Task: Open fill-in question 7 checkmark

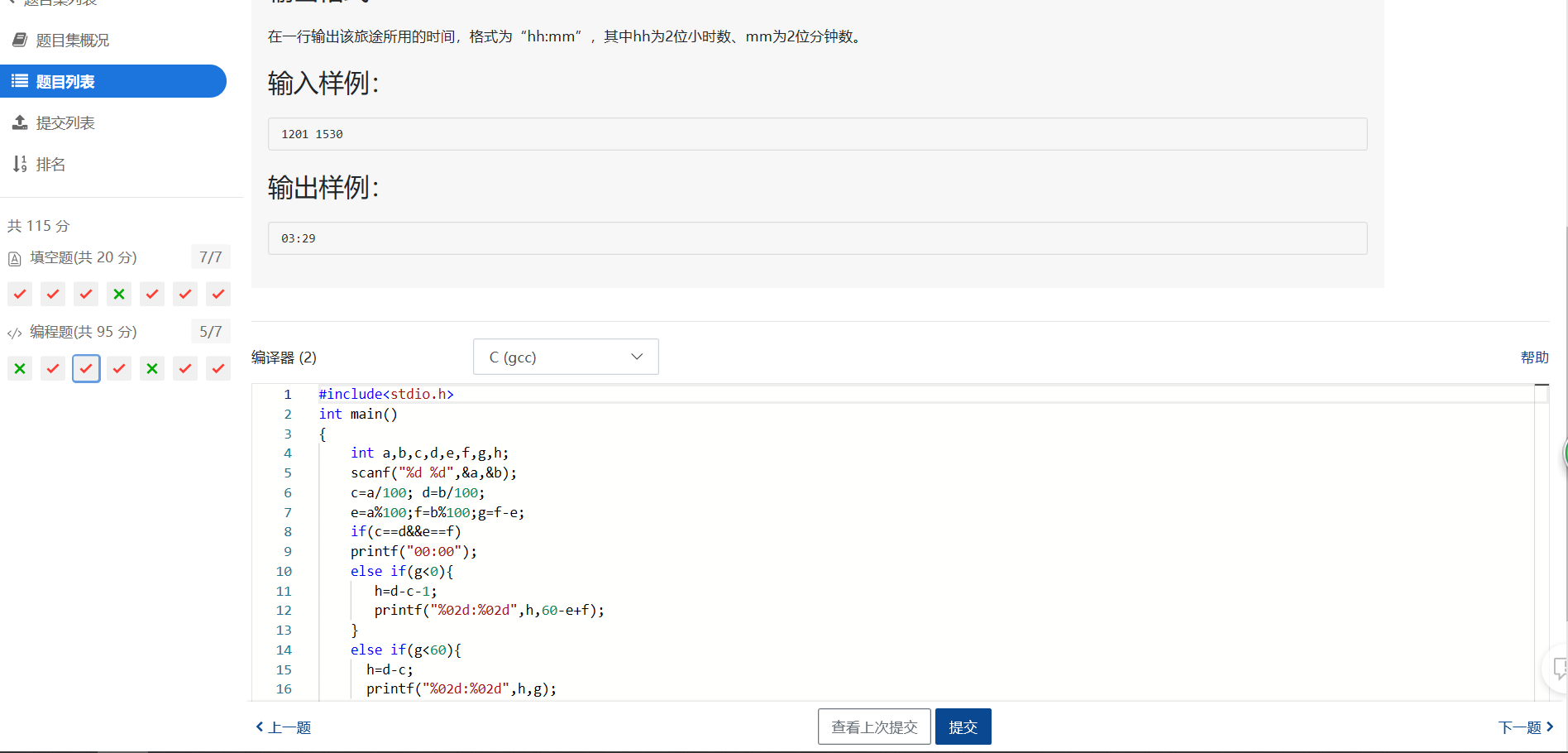Action: point(218,294)
